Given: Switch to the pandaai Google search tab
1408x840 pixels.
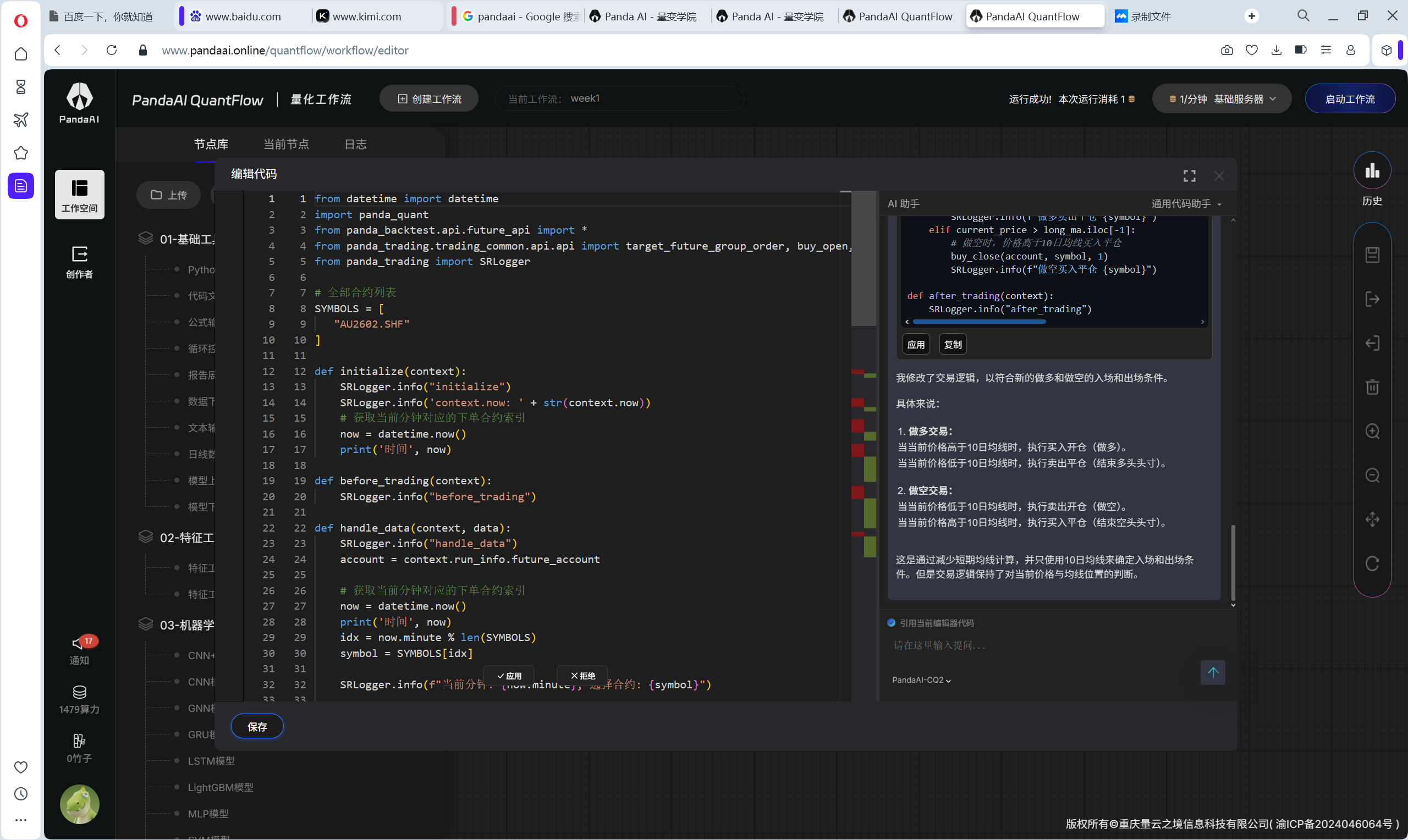Looking at the screenshot, I should (x=520, y=16).
